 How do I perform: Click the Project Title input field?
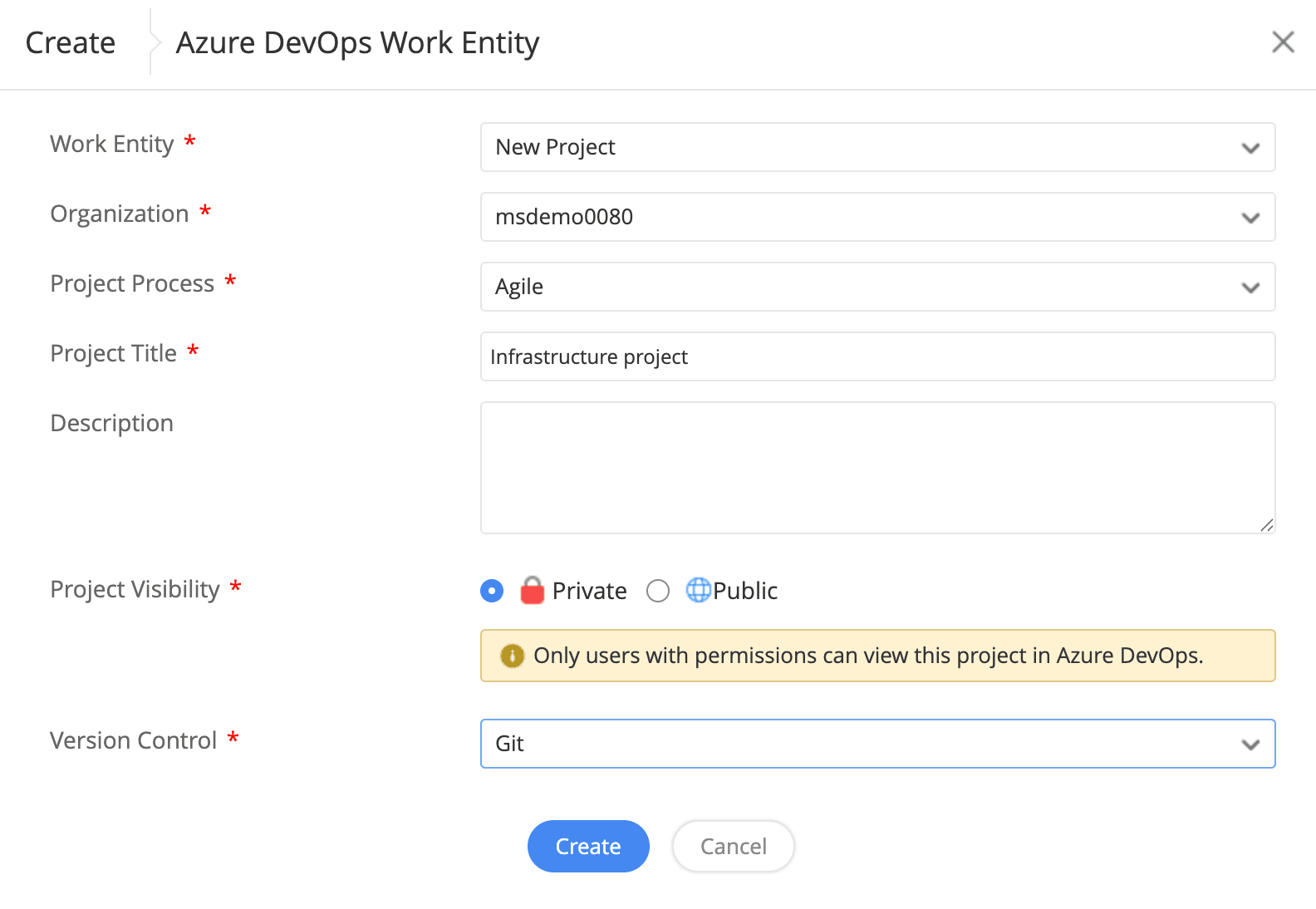(877, 356)
